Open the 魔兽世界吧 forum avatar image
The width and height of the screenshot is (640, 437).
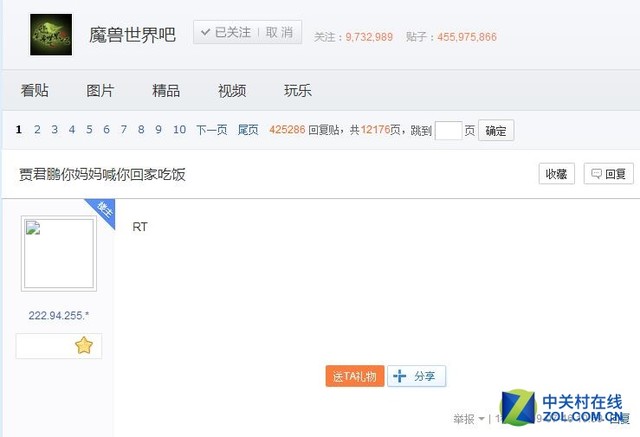[51, 35]
